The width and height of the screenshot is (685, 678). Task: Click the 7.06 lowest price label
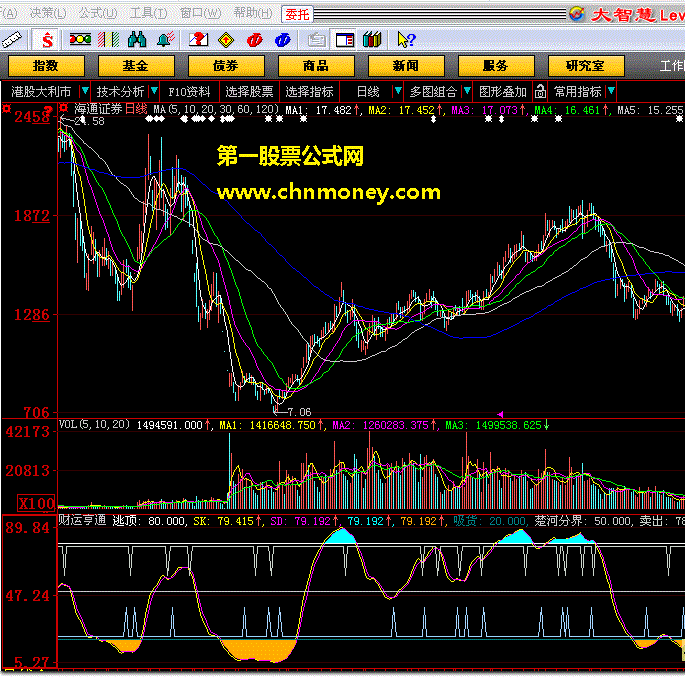(300, 412)
